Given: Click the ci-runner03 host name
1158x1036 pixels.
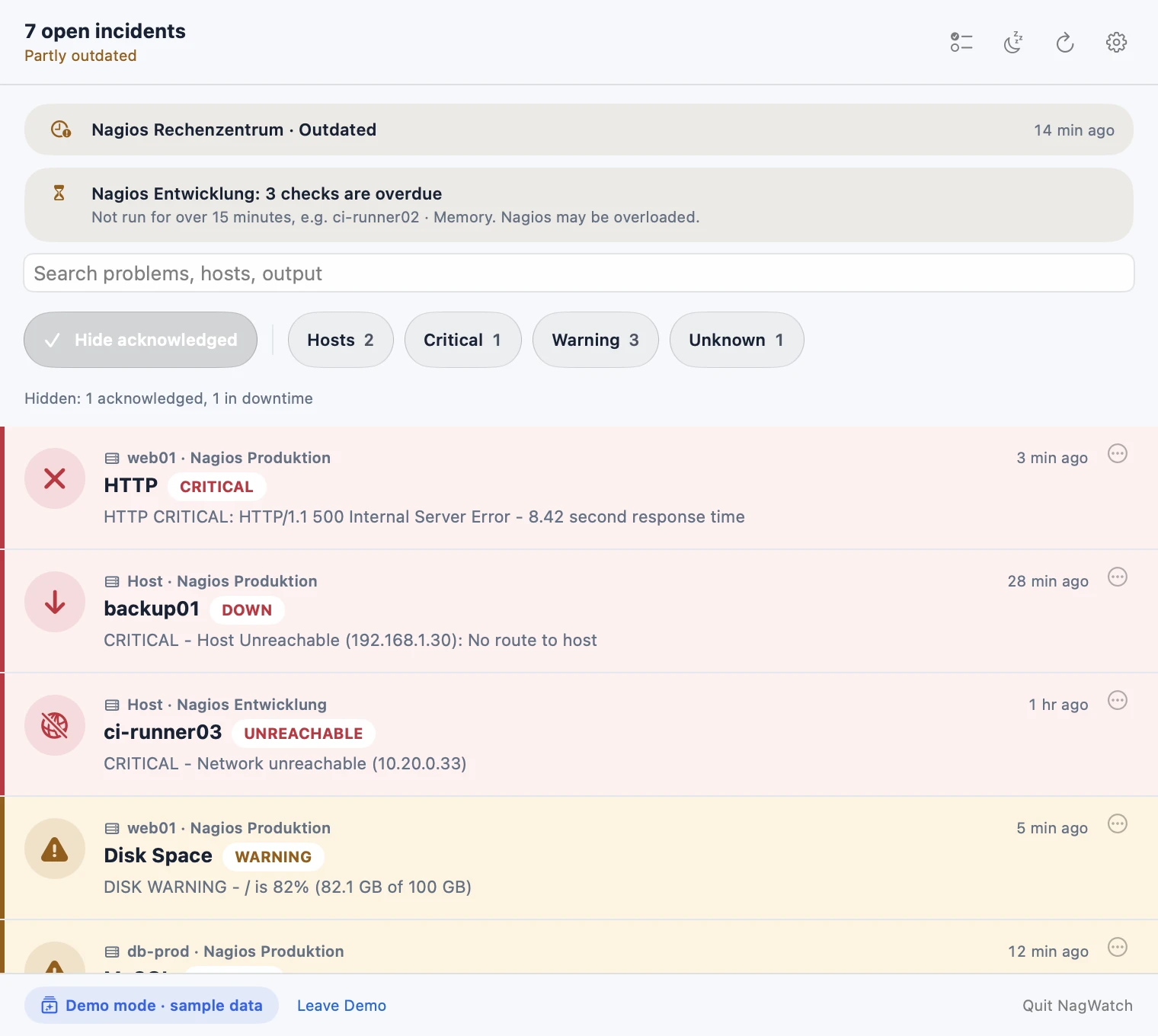Looking at the screenshot, I should (x=163, y=732).
